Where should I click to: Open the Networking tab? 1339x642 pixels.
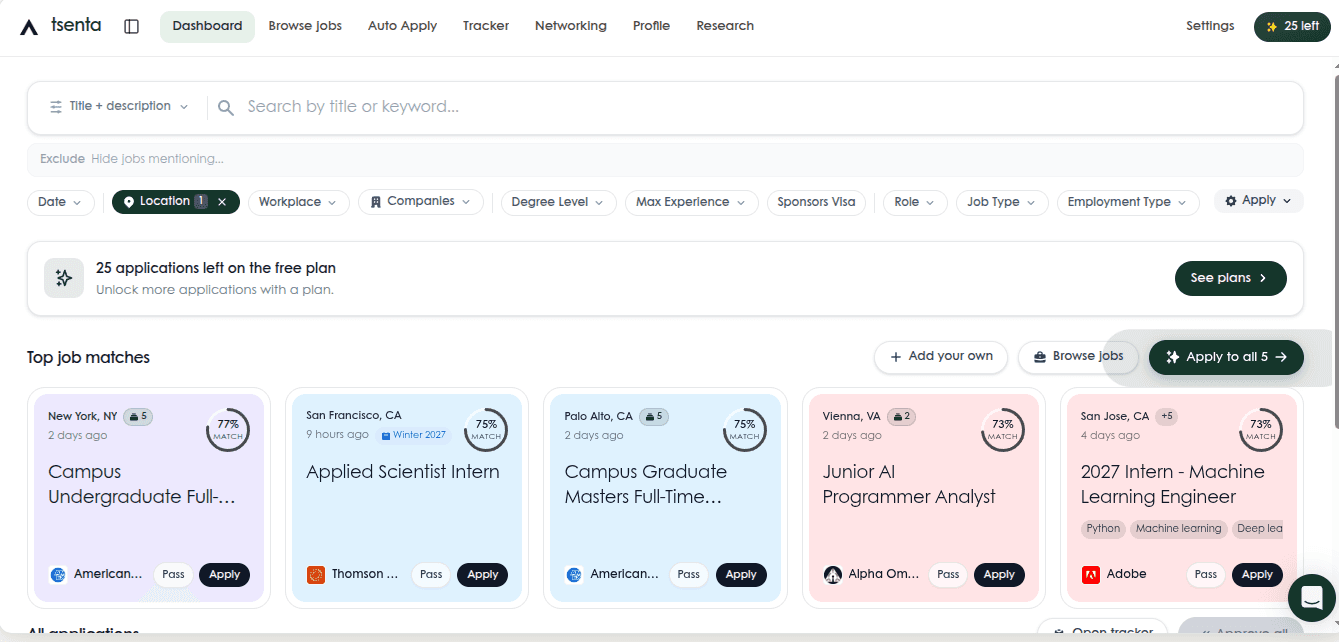tap(571, 26)
